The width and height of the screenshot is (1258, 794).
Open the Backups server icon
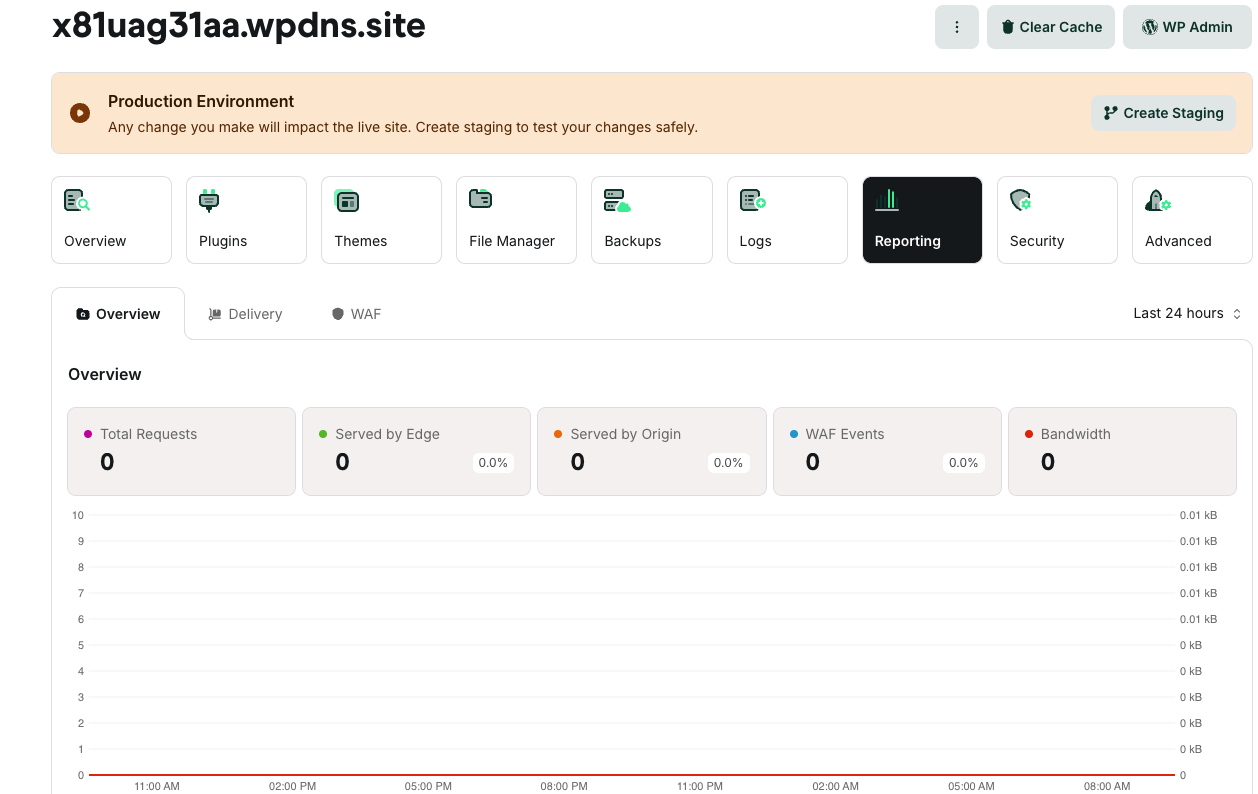(617, 200)
